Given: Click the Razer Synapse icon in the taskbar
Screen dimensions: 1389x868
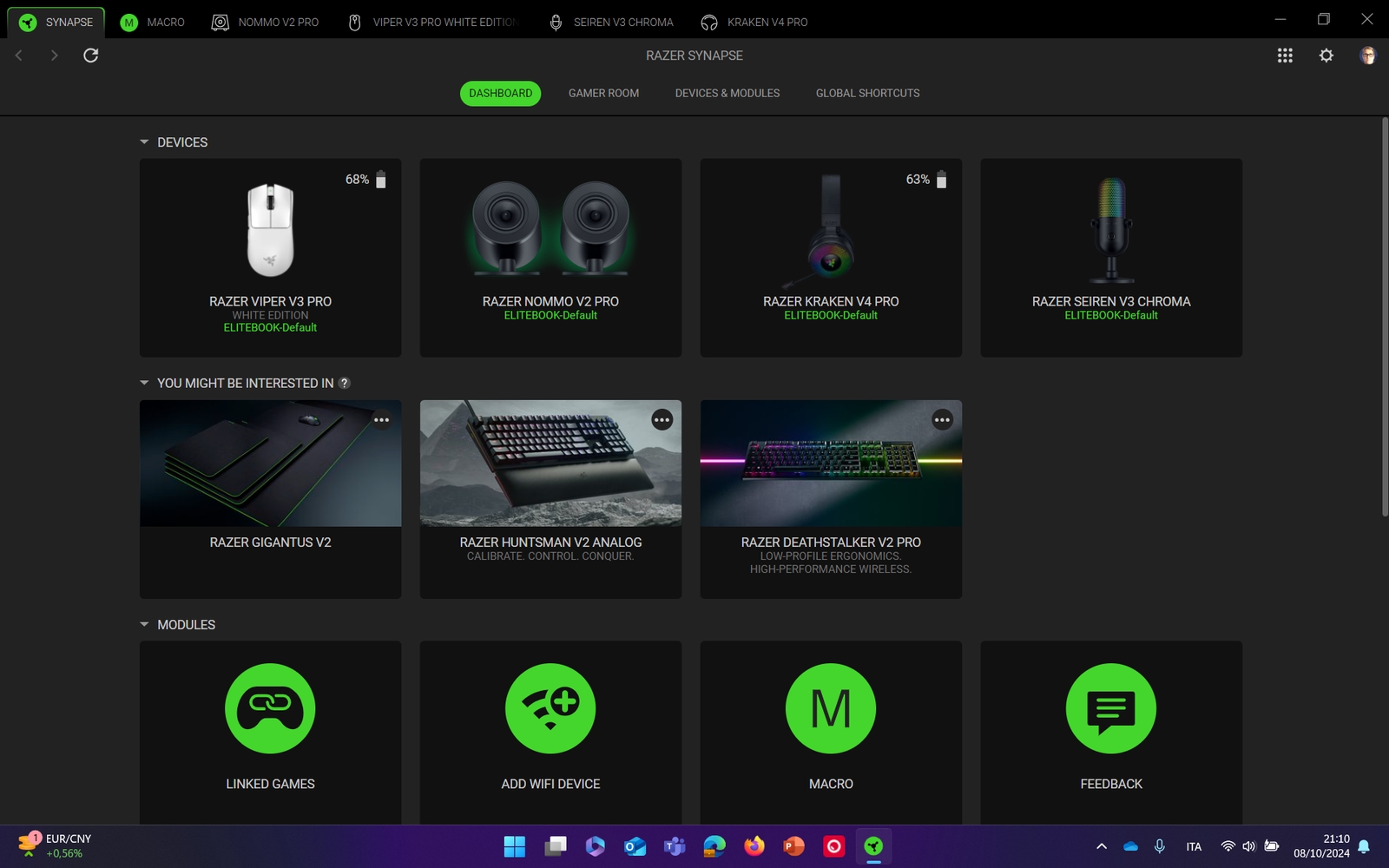Looking at the screenshot, I should click(x=873, y=845).
